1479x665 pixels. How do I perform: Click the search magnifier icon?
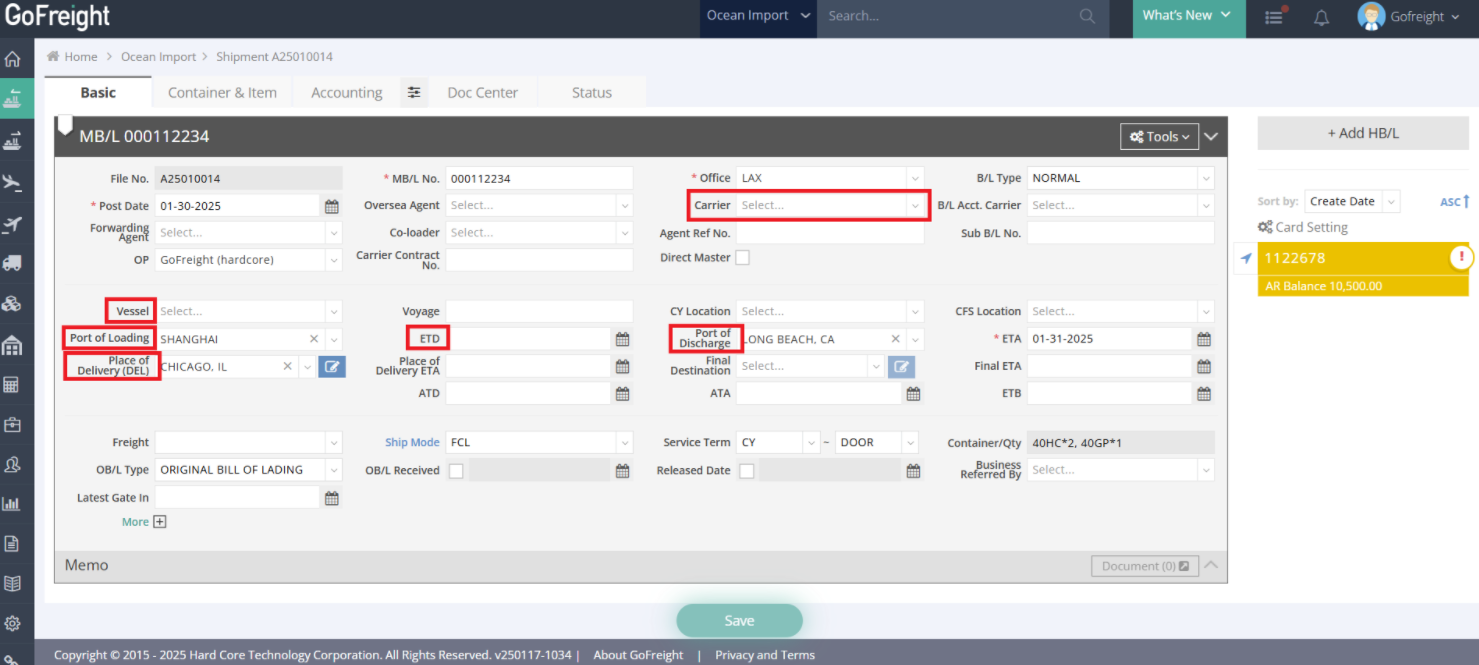1087,16
